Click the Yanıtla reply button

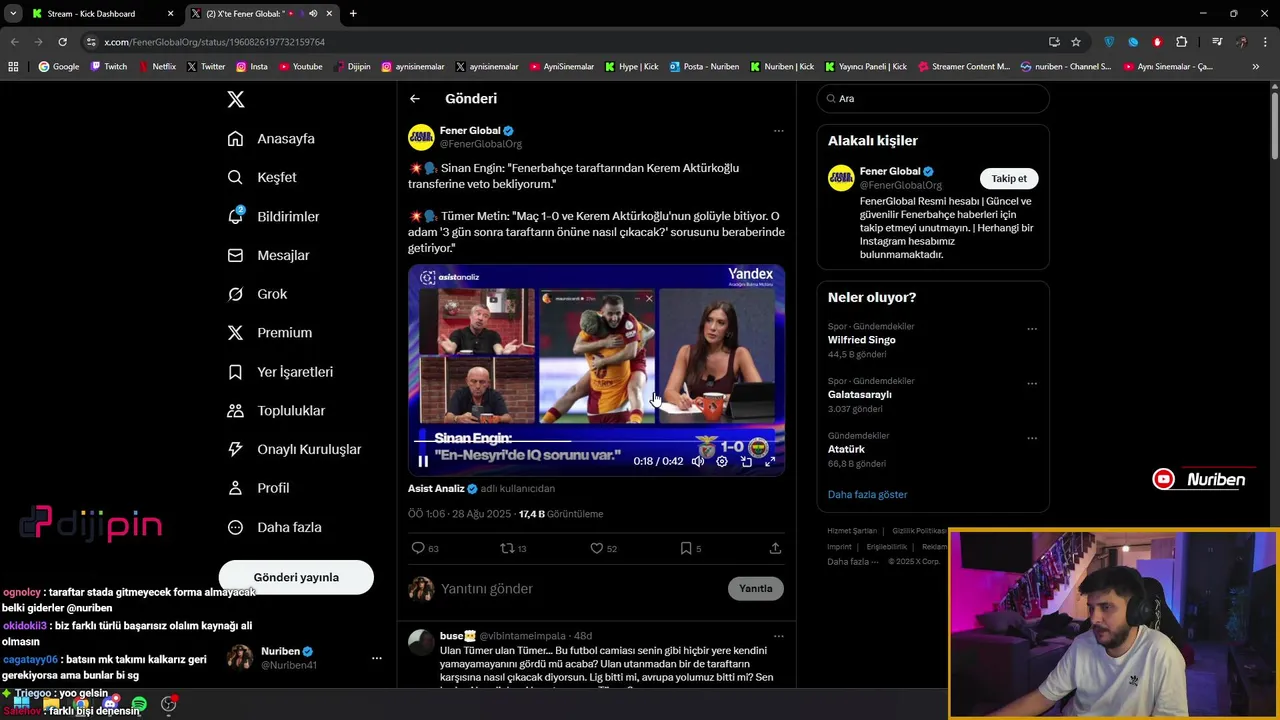tap(756, 588)
